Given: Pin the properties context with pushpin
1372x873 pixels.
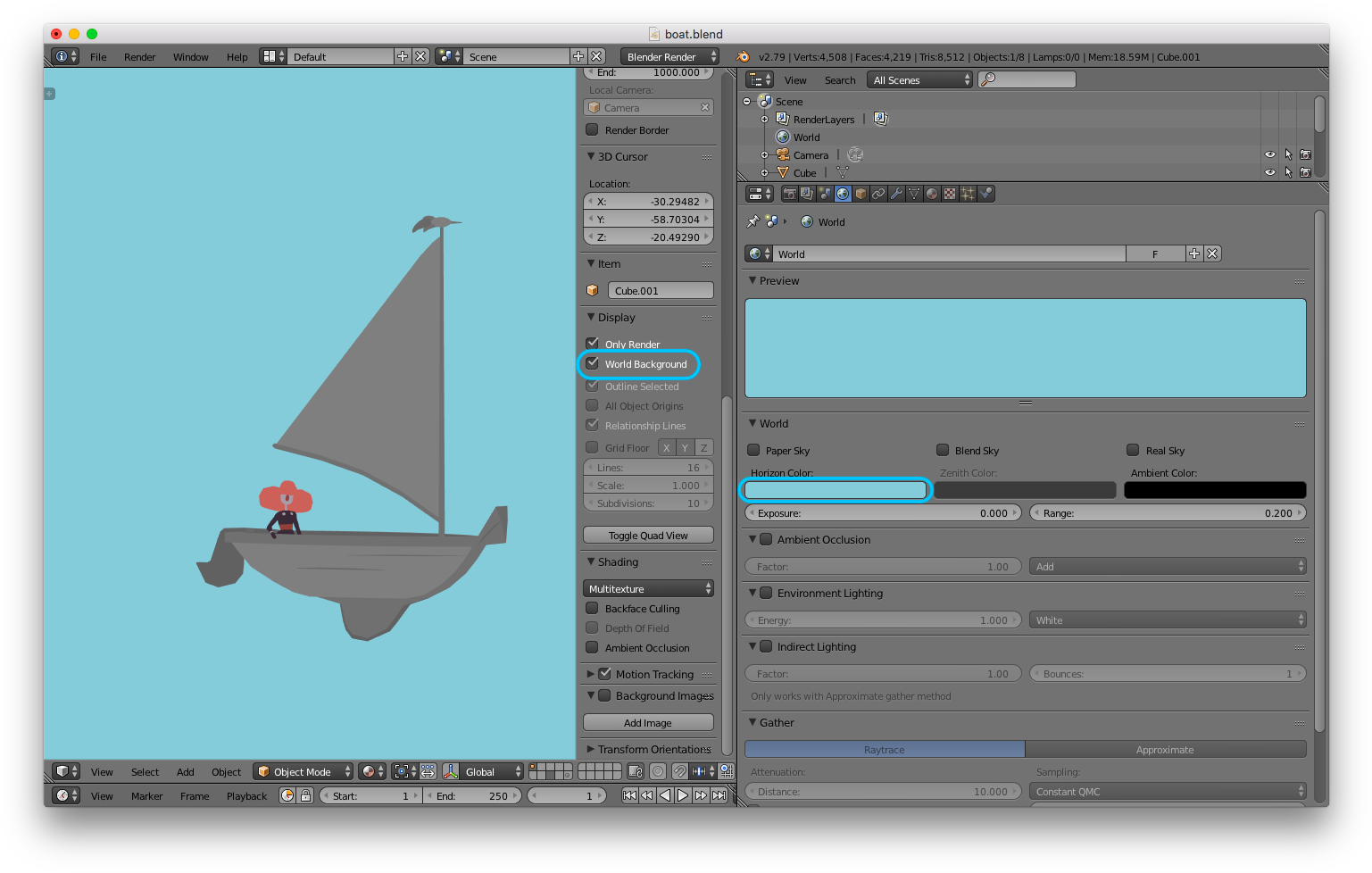Looking at the screenshot, I should point(753,221).
